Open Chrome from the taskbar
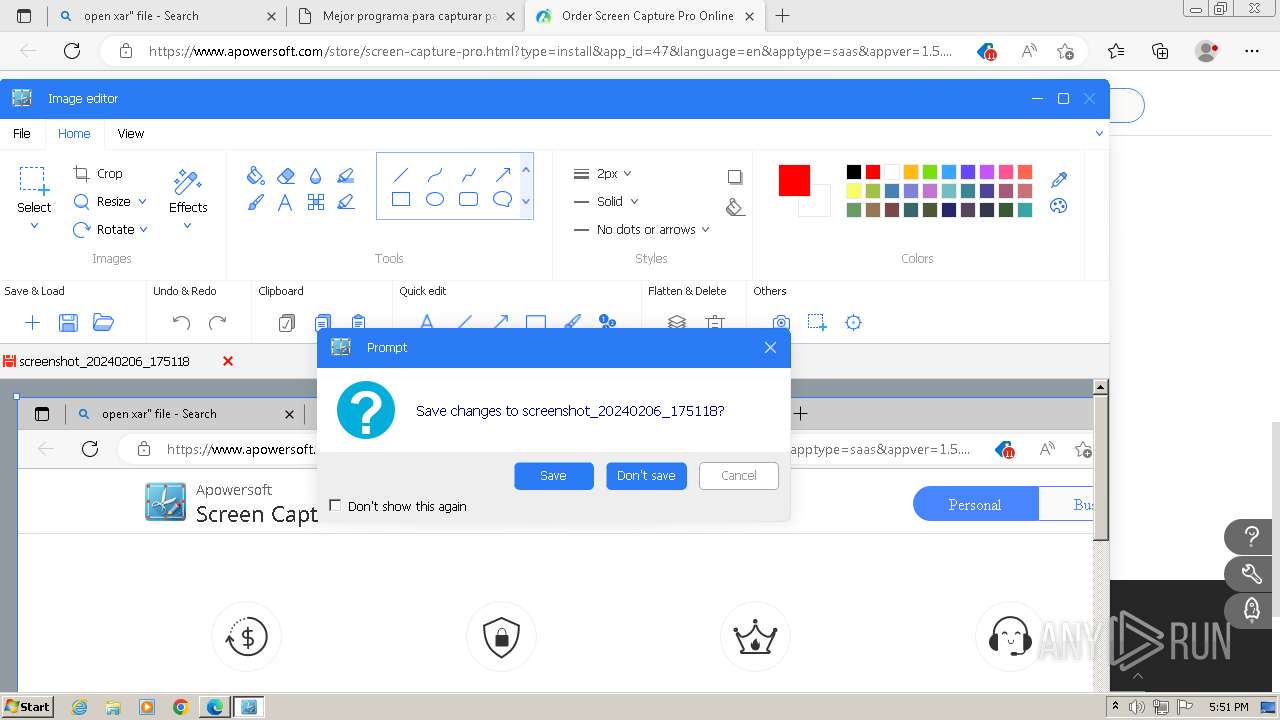The height and width of the screenshot is (720, 1280). click(180, 707)
